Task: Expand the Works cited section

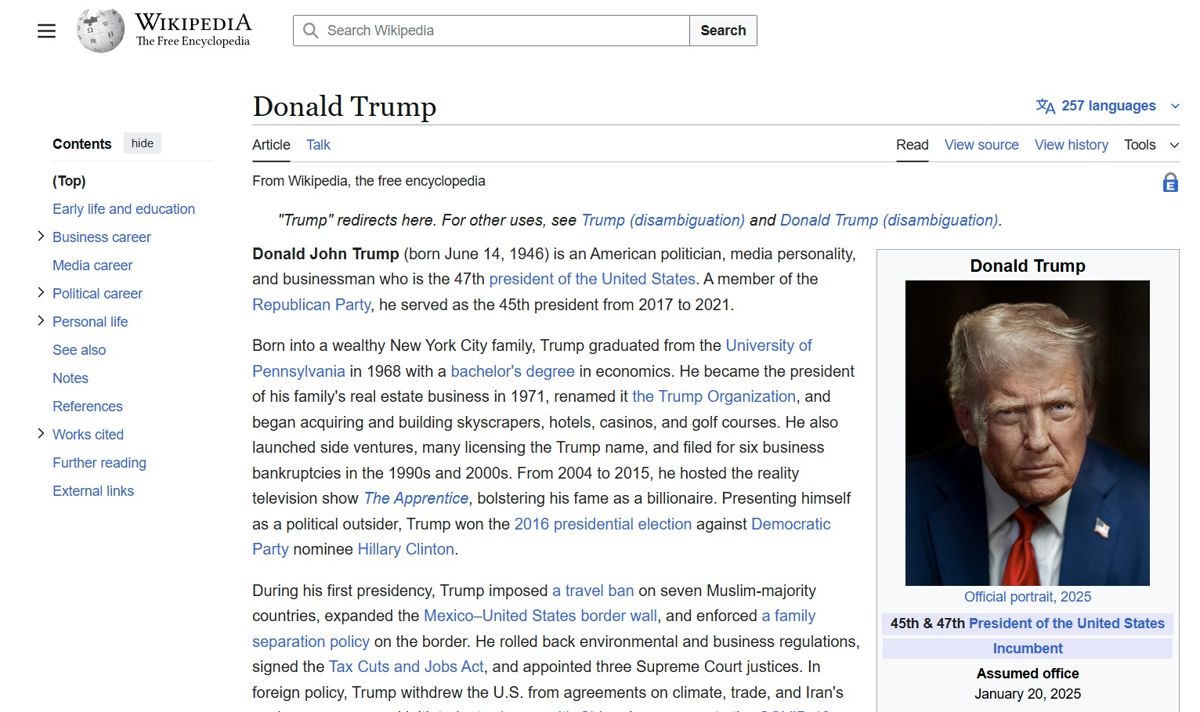Action: pyautogui.click(x=40, y=434)
